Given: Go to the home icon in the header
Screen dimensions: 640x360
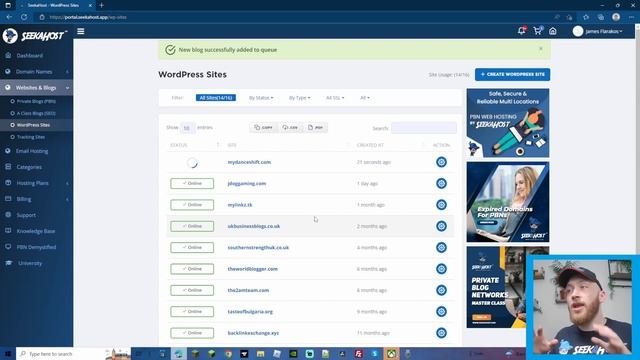Looking at the screenshot, I should coord(553,31).
